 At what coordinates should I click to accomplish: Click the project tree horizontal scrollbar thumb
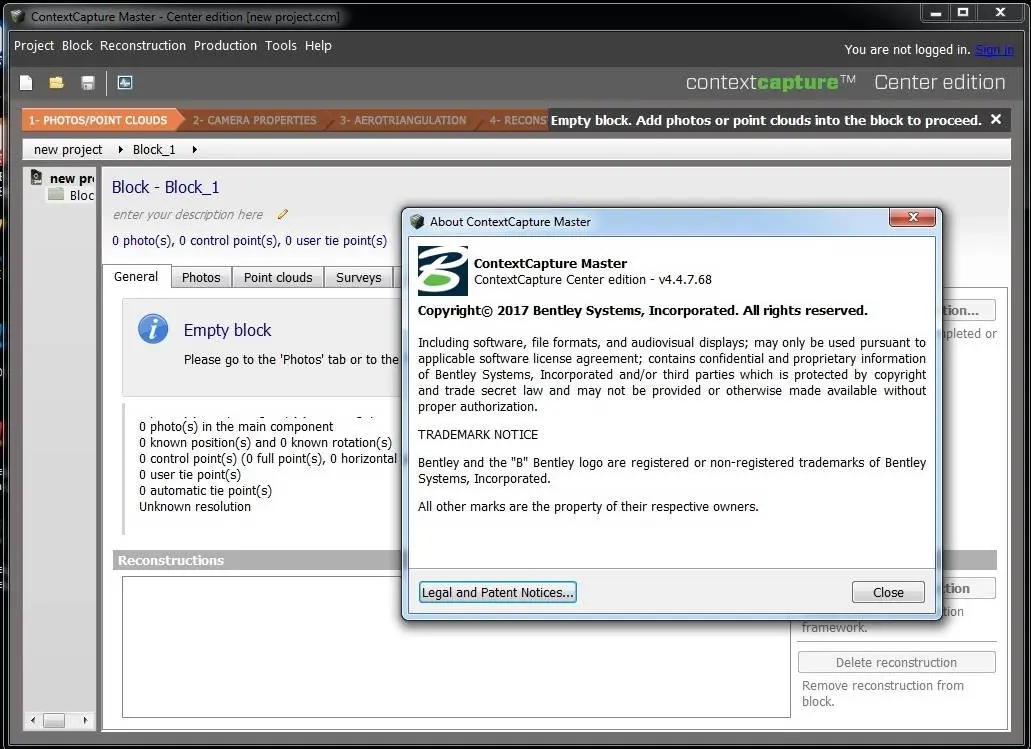(x=54, y=720)
